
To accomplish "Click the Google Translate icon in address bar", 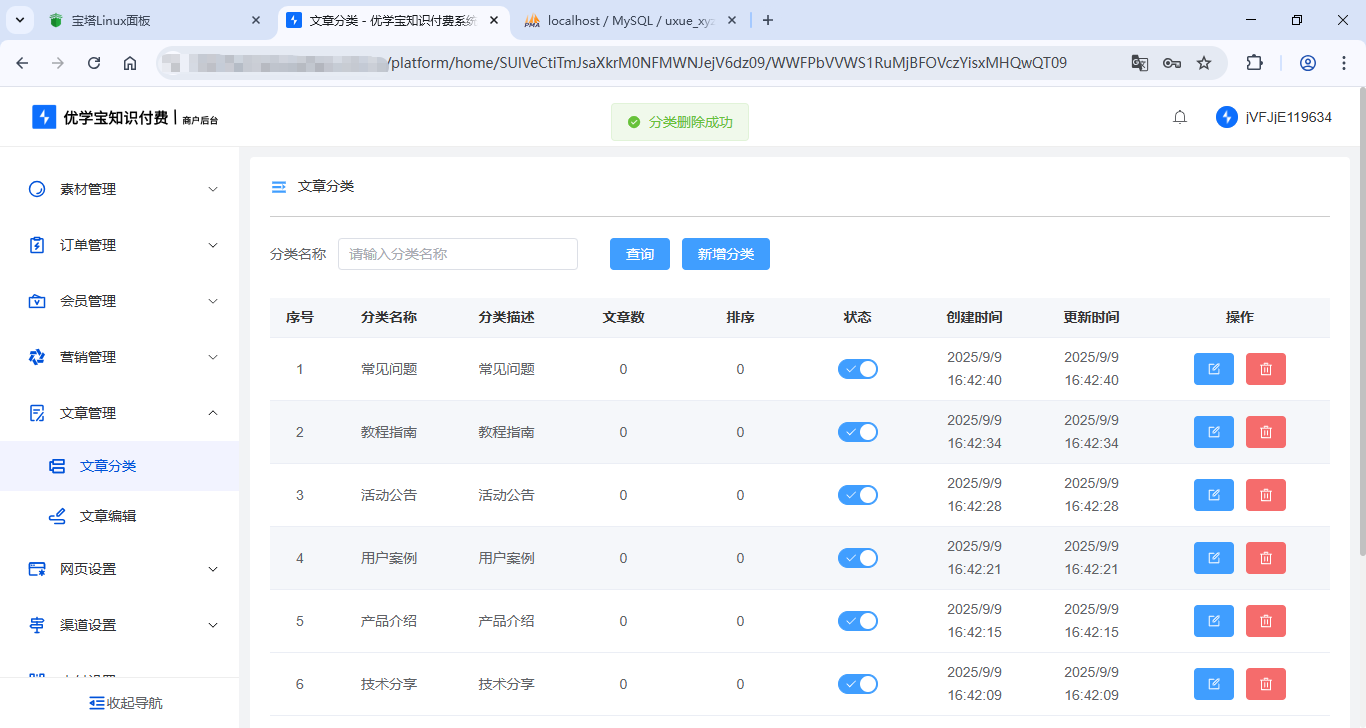I will (x=1139, y=63).
